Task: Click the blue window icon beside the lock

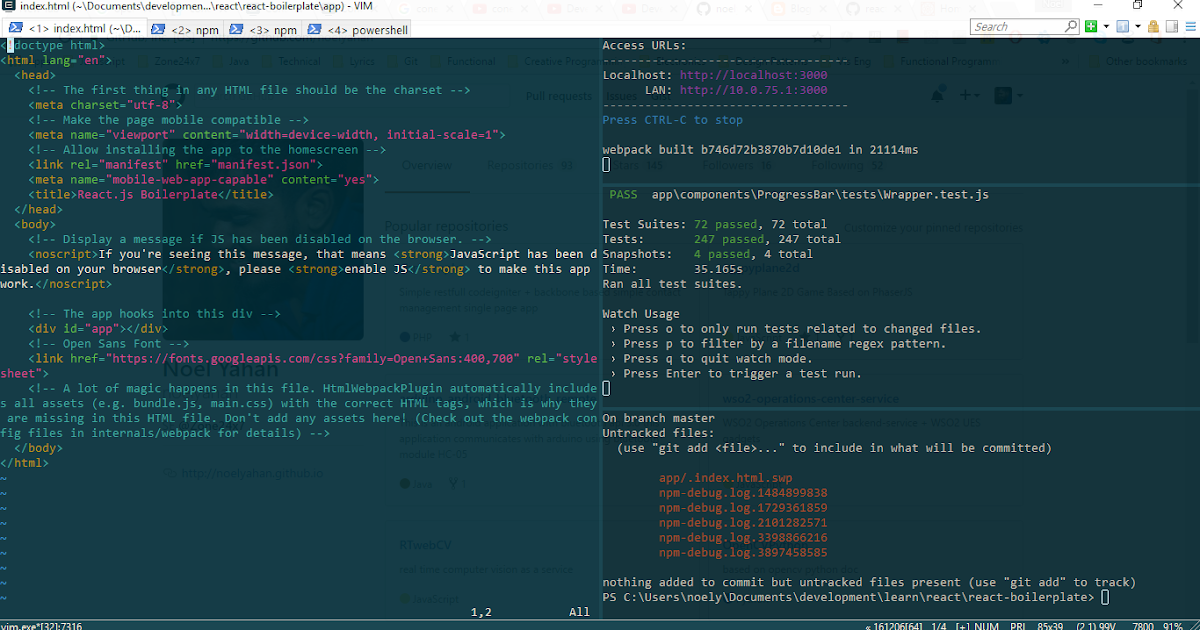Action: click(x=1124, y=26)
